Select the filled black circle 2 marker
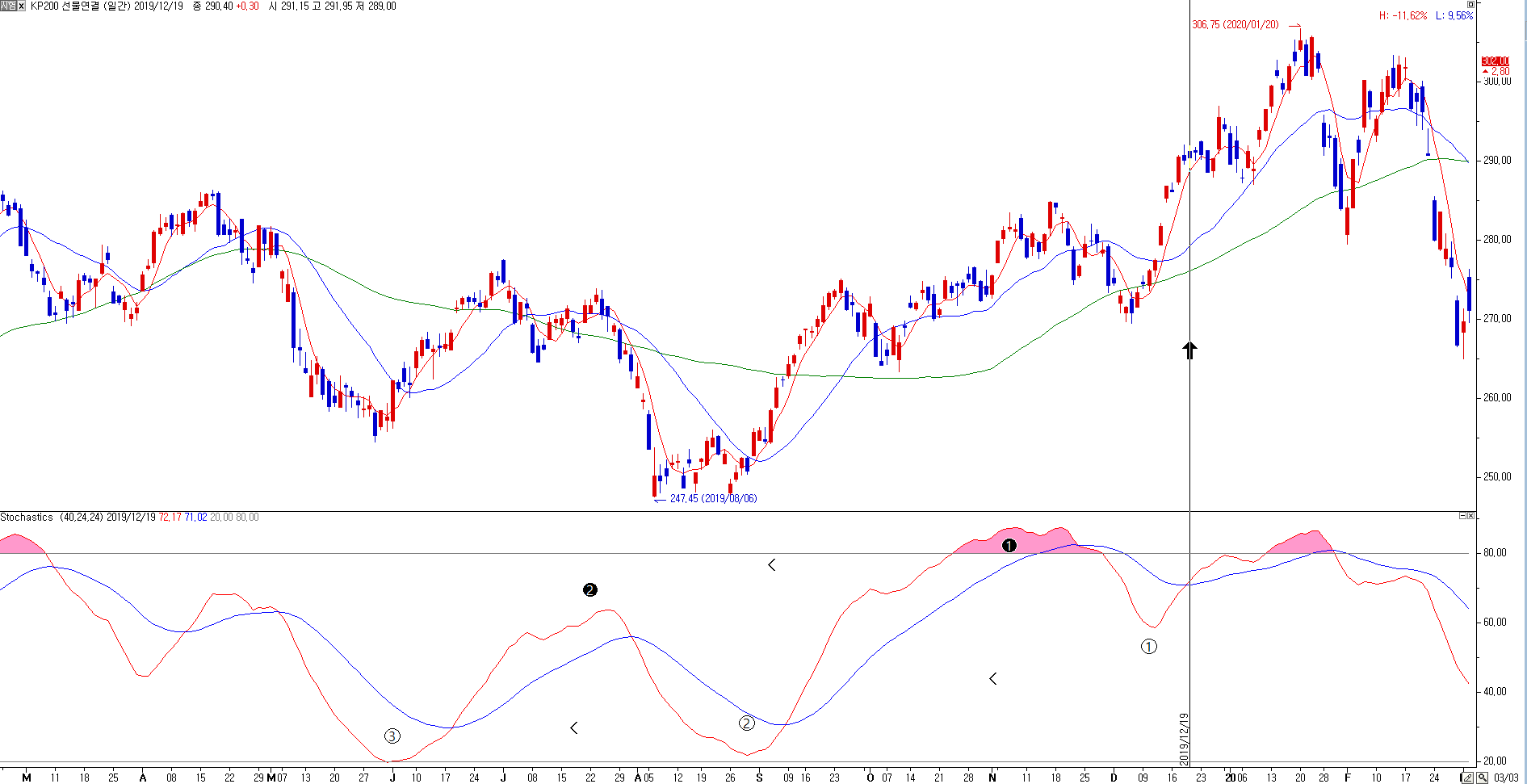Image resolution: width=1527 pixels, height=784 pixels. click(x=590, y=590)
